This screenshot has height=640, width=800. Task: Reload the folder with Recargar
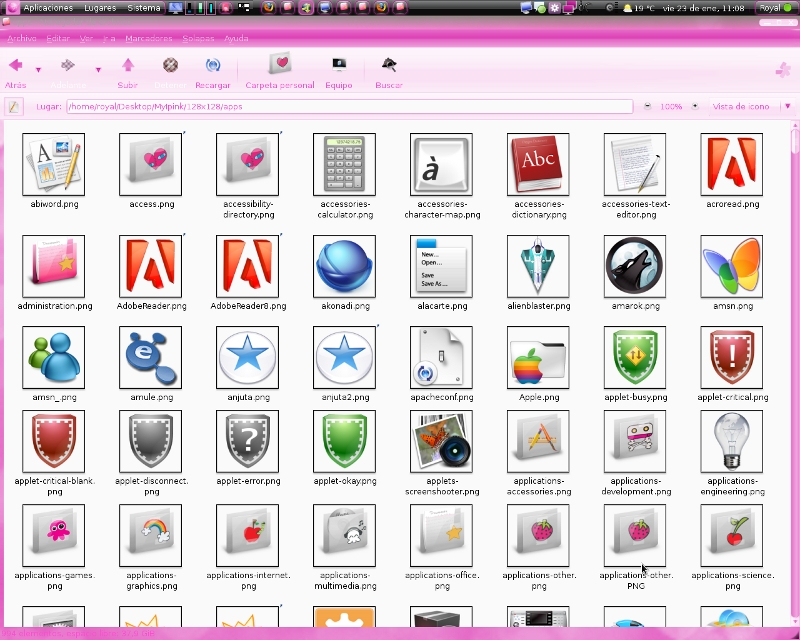(x=213, y=72)
